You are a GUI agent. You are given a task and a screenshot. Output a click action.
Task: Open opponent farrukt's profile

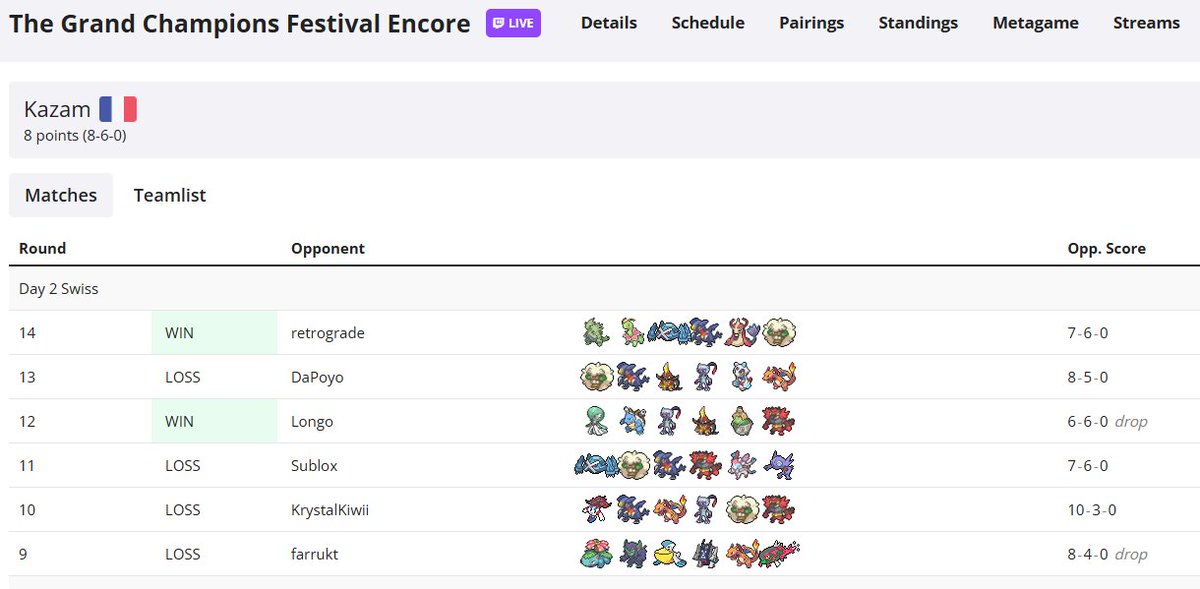(x=315, y=553)
